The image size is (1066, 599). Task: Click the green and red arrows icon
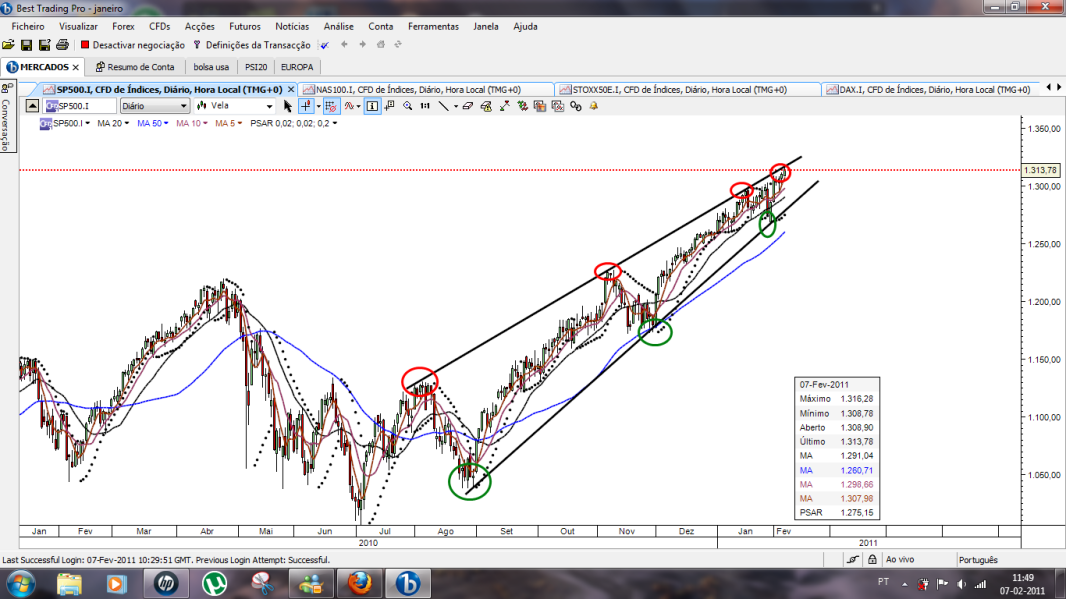pyautogui.click(x=522, y=106)
